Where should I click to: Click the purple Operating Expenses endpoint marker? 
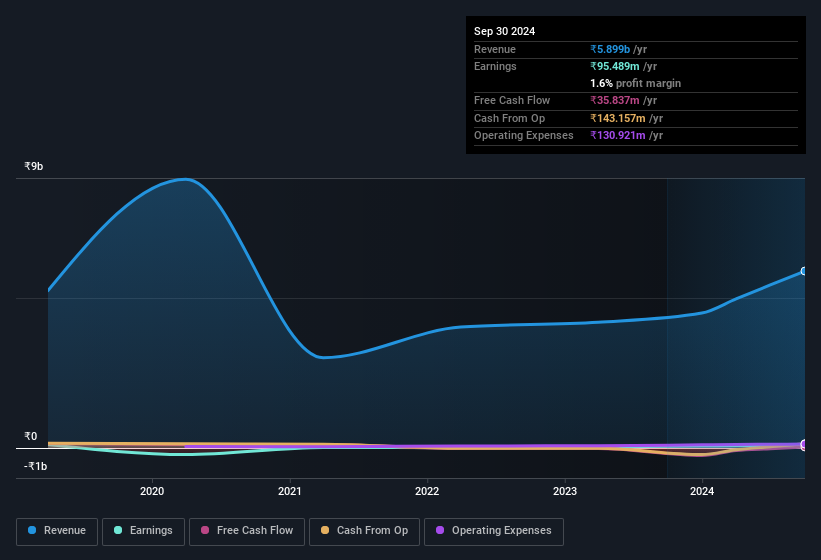point(804,444)
